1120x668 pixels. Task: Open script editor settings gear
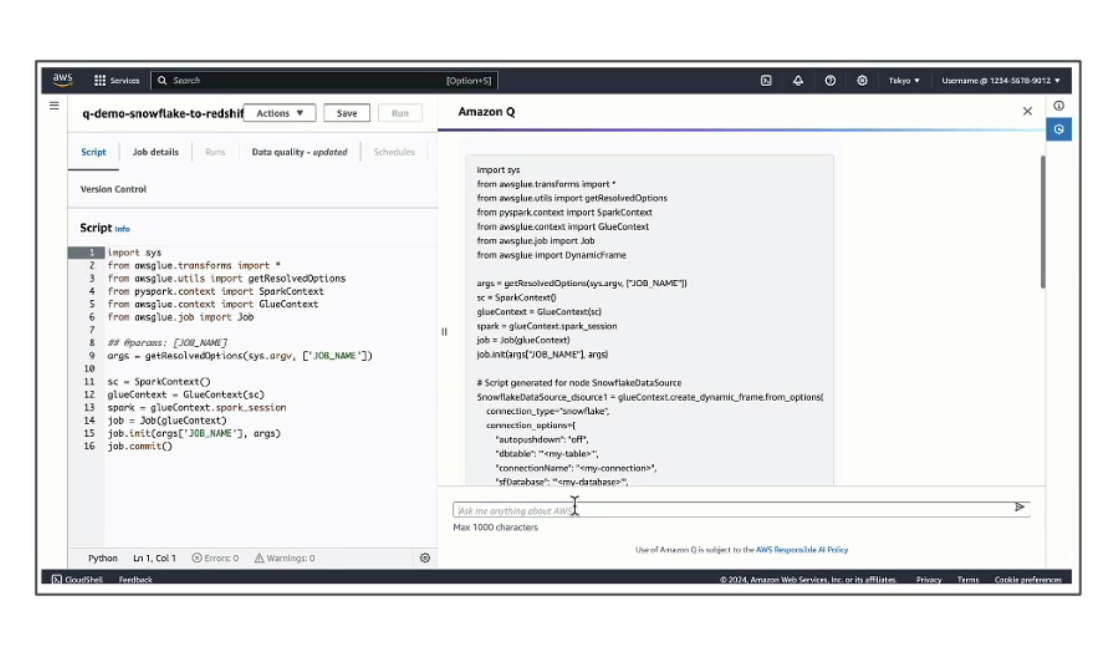click(425, 558)
